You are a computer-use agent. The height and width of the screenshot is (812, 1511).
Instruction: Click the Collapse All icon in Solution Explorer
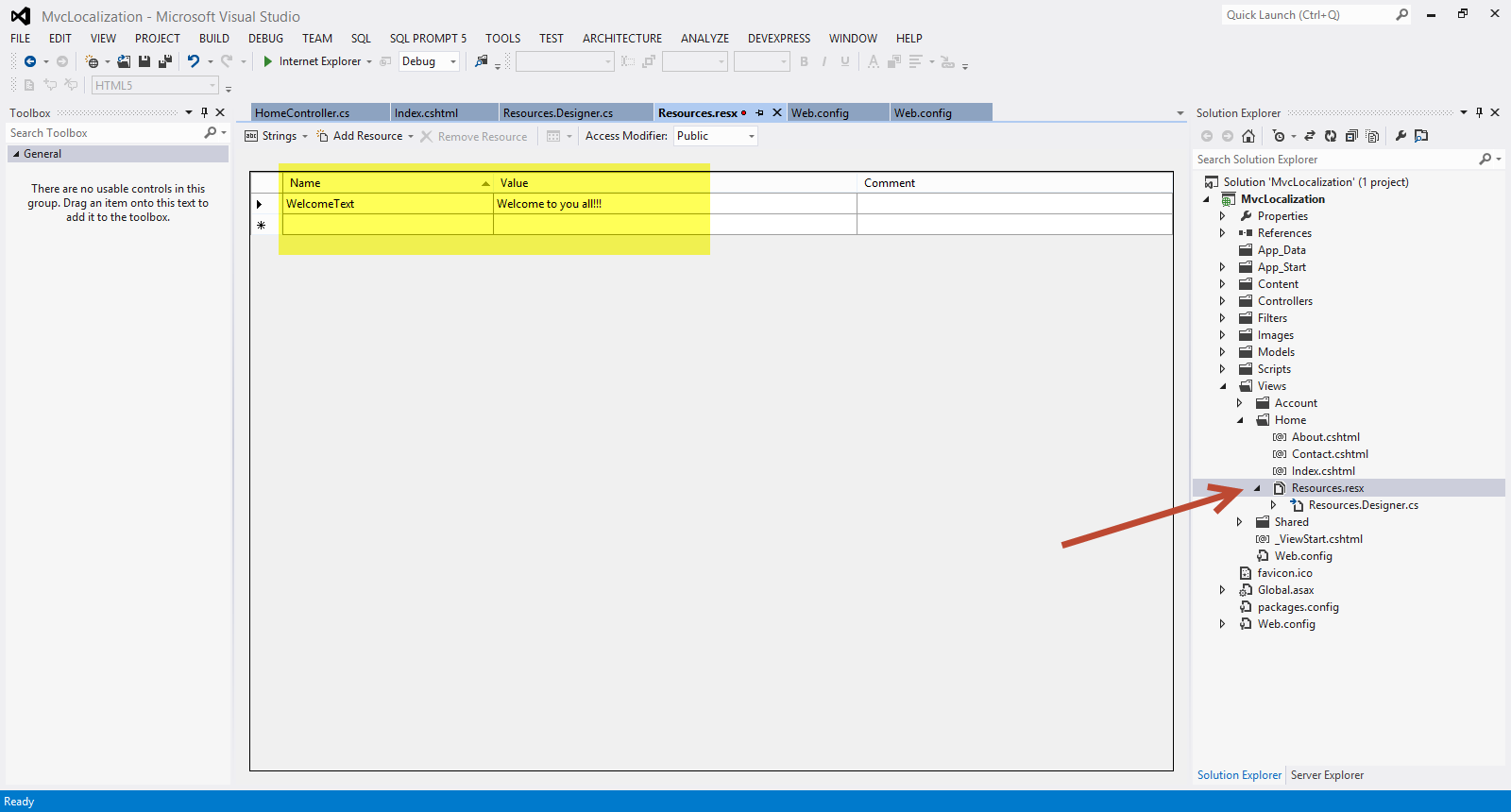coord(1351,136)
